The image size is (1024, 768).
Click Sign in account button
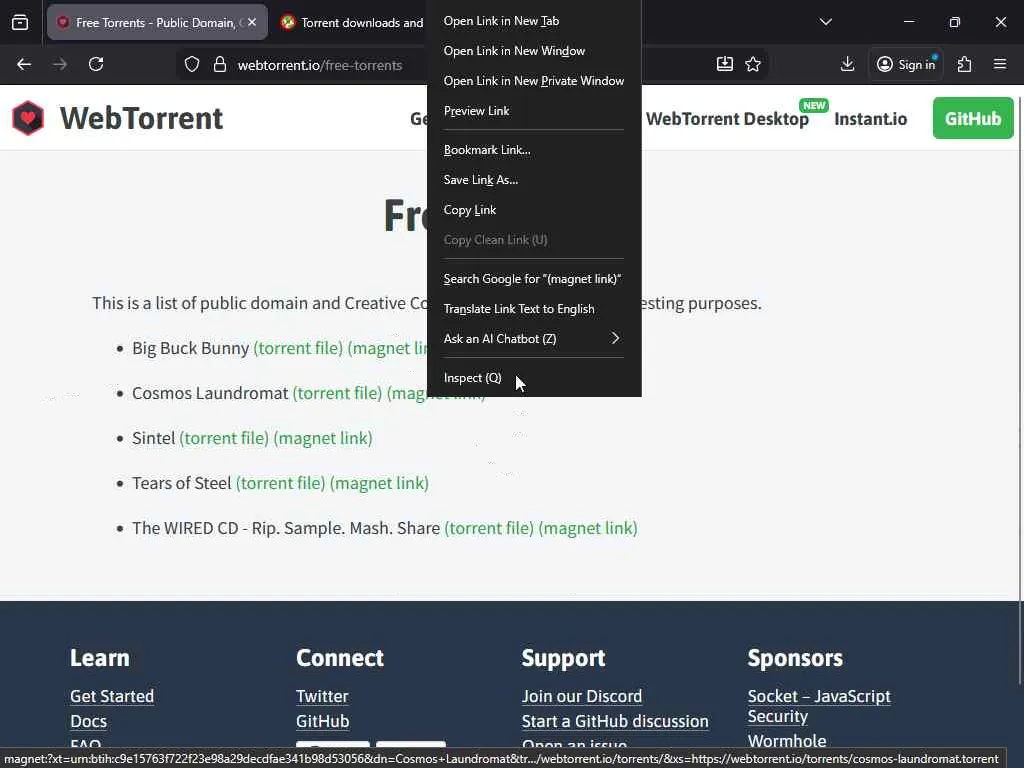coord(906,64)
